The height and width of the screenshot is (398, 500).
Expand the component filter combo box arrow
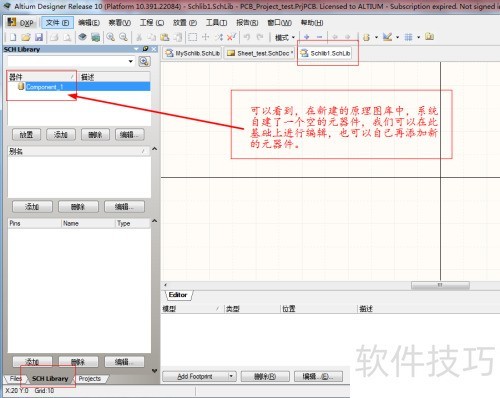click(x=131, y=61)
